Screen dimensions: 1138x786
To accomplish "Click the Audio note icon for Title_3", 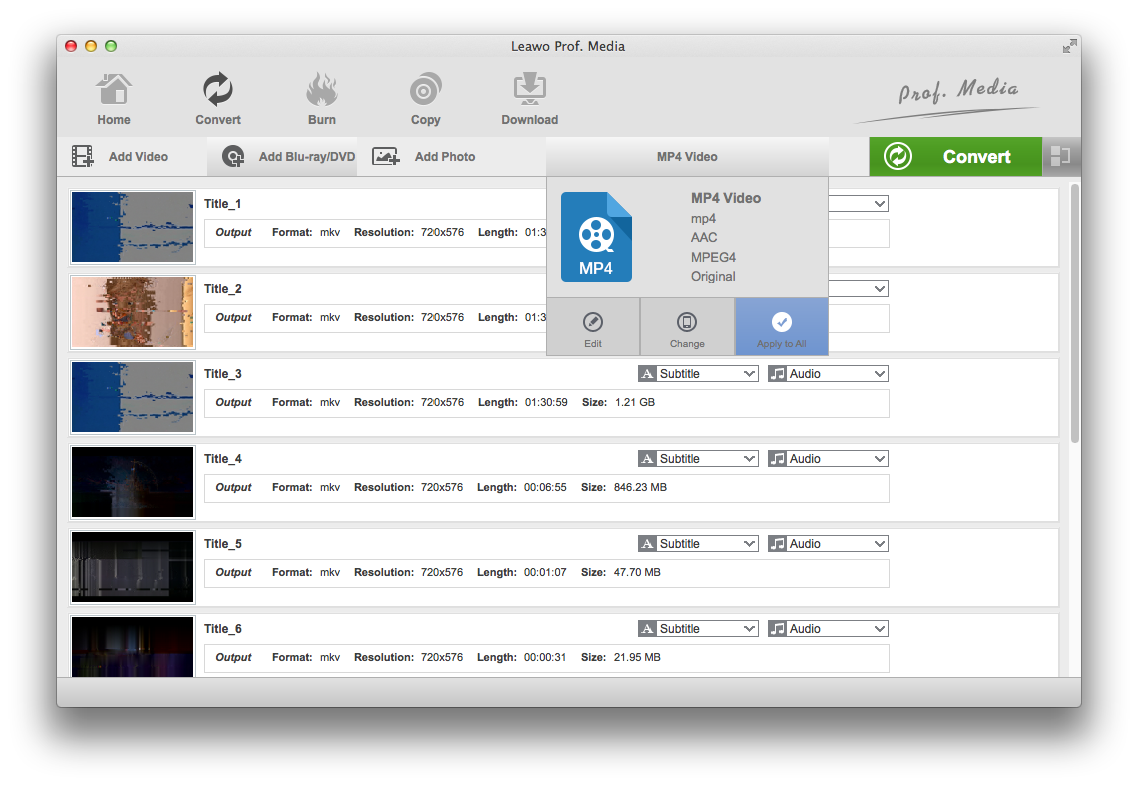I will (x=777, y=374).
